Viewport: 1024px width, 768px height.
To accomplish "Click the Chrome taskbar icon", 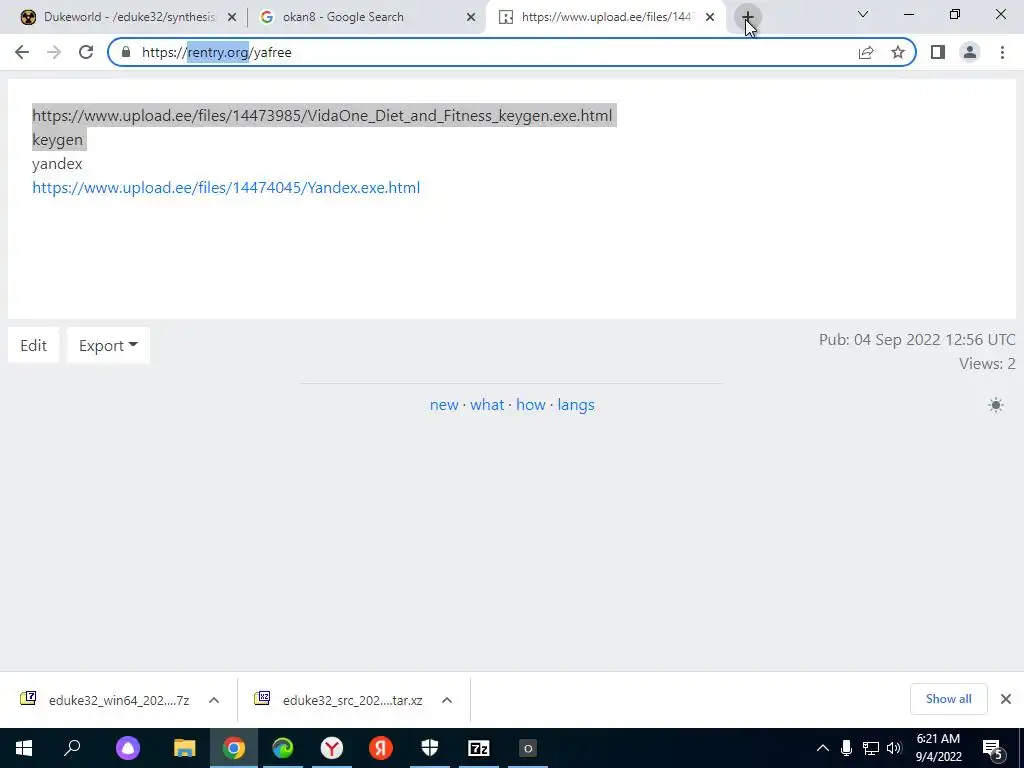I will (234, 748).
